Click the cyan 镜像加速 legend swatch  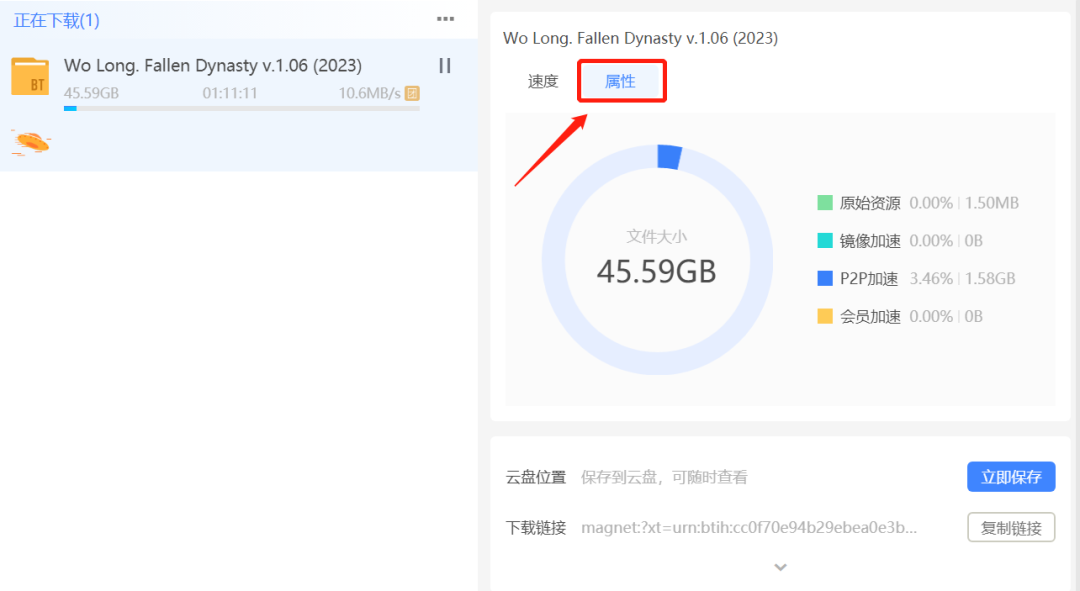tap(824, 240)
